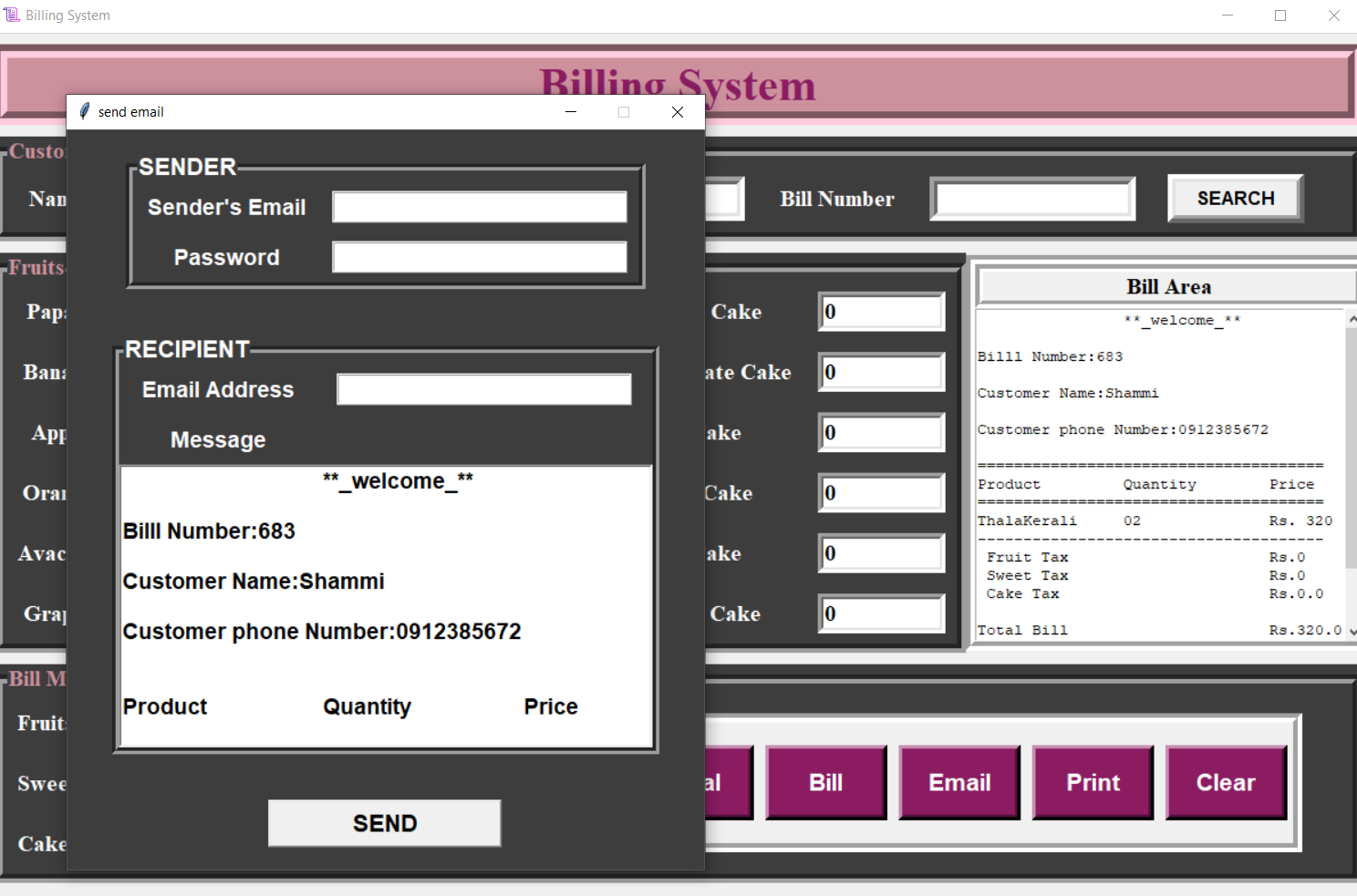
Task: Click 'ThalaKerali' row in Bill Area
Action: pos(1155,520)
